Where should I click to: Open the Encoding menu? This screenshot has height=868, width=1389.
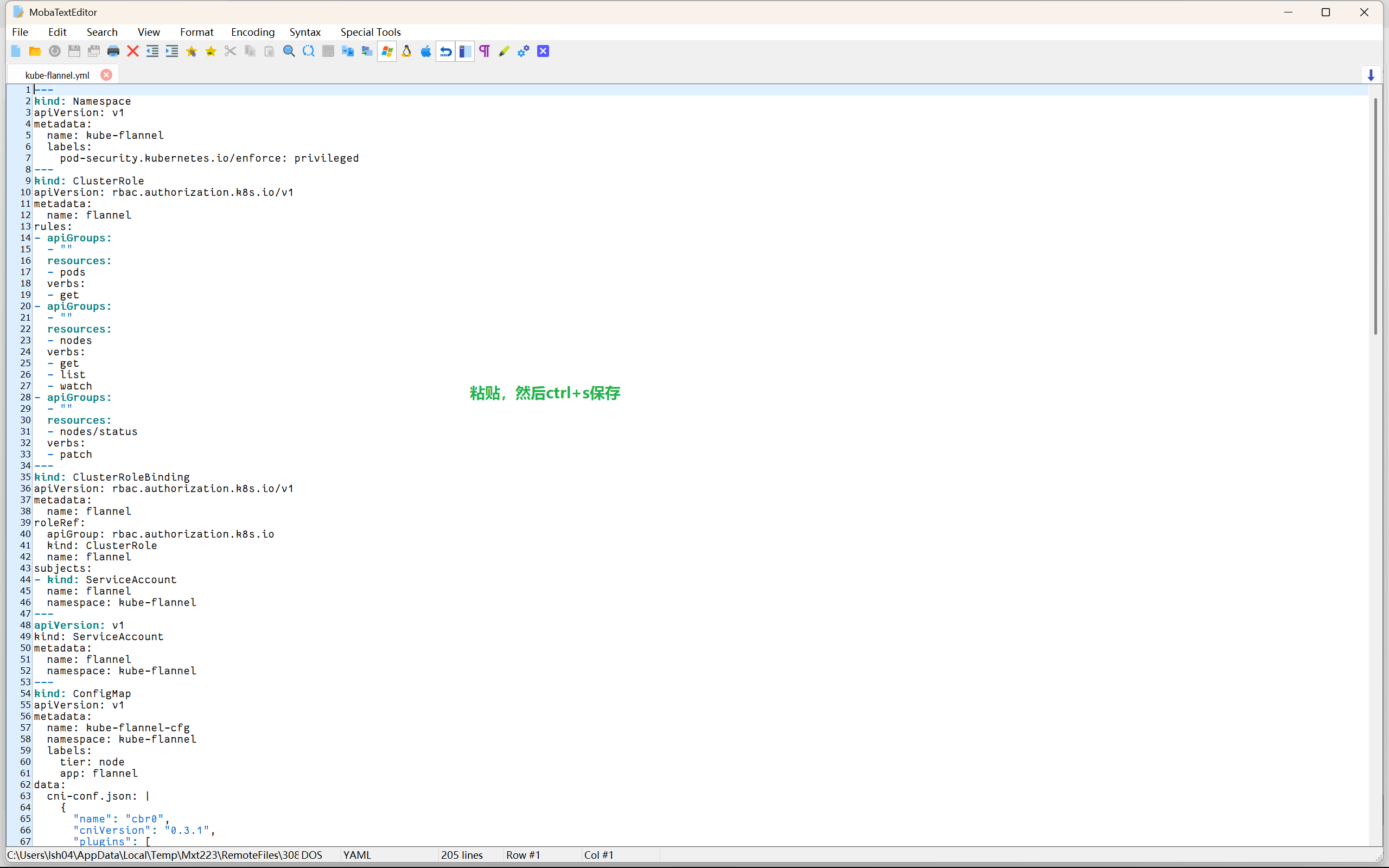click(252, 32)
